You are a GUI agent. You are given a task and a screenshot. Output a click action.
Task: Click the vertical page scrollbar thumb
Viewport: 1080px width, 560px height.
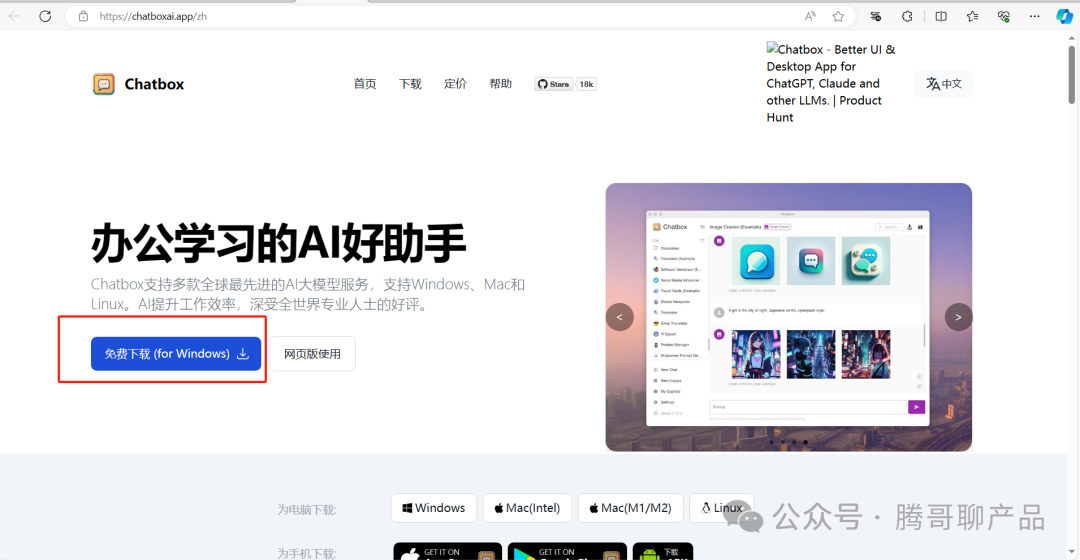point(1072,74)
